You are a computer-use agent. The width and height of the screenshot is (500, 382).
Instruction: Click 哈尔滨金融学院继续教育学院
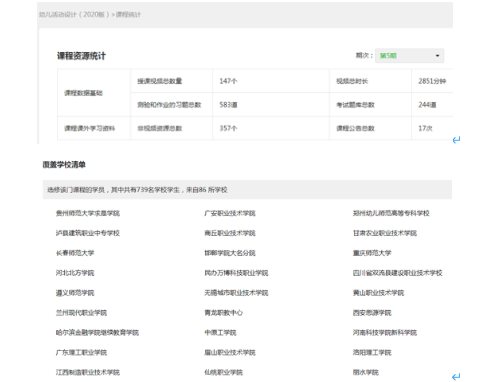tap(97, 332)
